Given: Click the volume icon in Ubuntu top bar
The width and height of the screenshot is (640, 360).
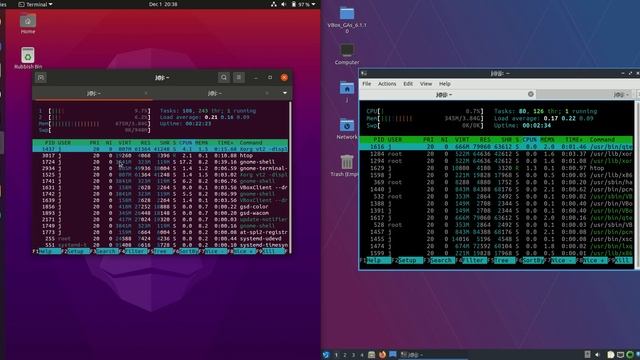Looking at the screenshot, I should pos(283,4).
